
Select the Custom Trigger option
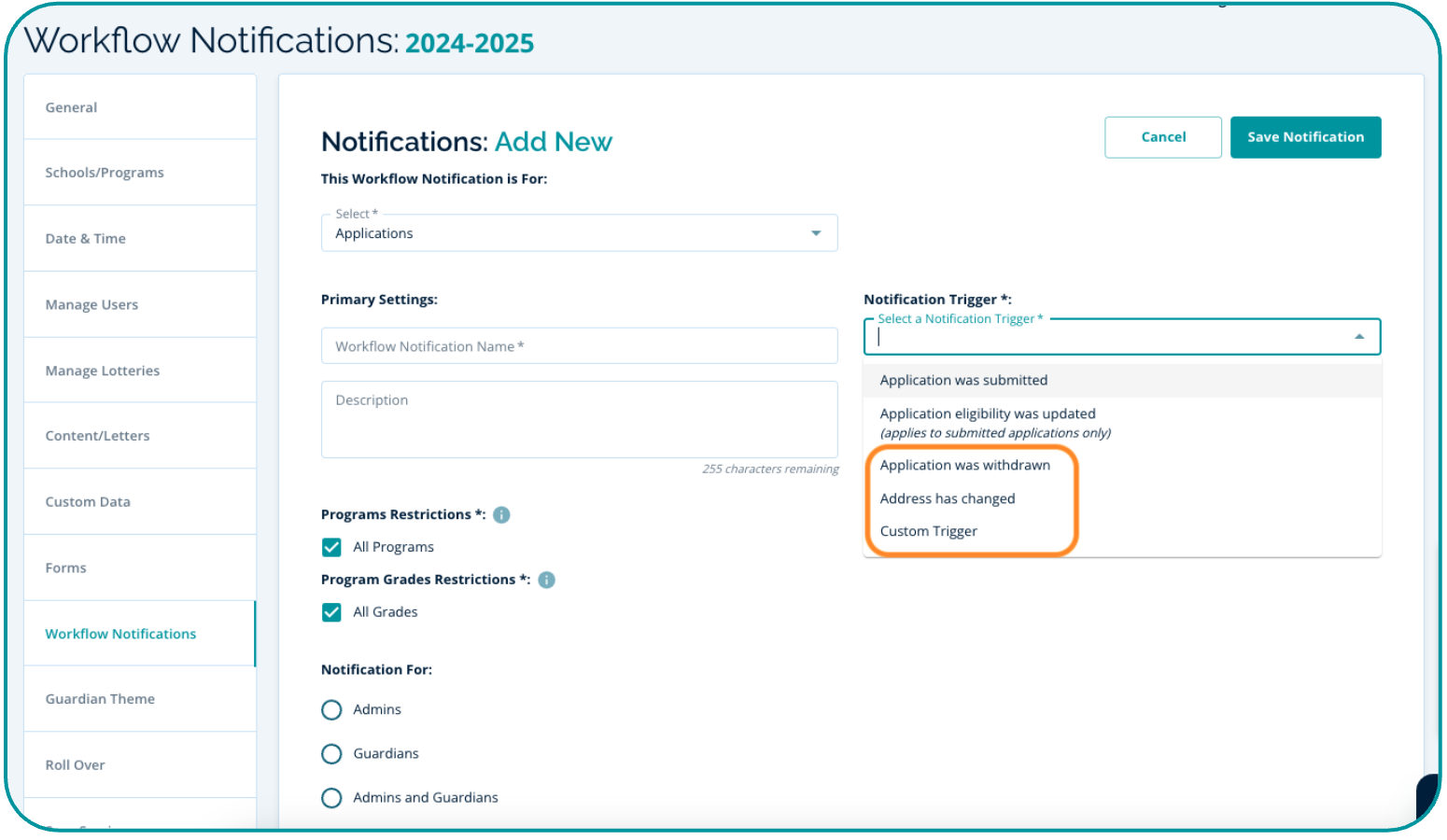click(928, 532)
